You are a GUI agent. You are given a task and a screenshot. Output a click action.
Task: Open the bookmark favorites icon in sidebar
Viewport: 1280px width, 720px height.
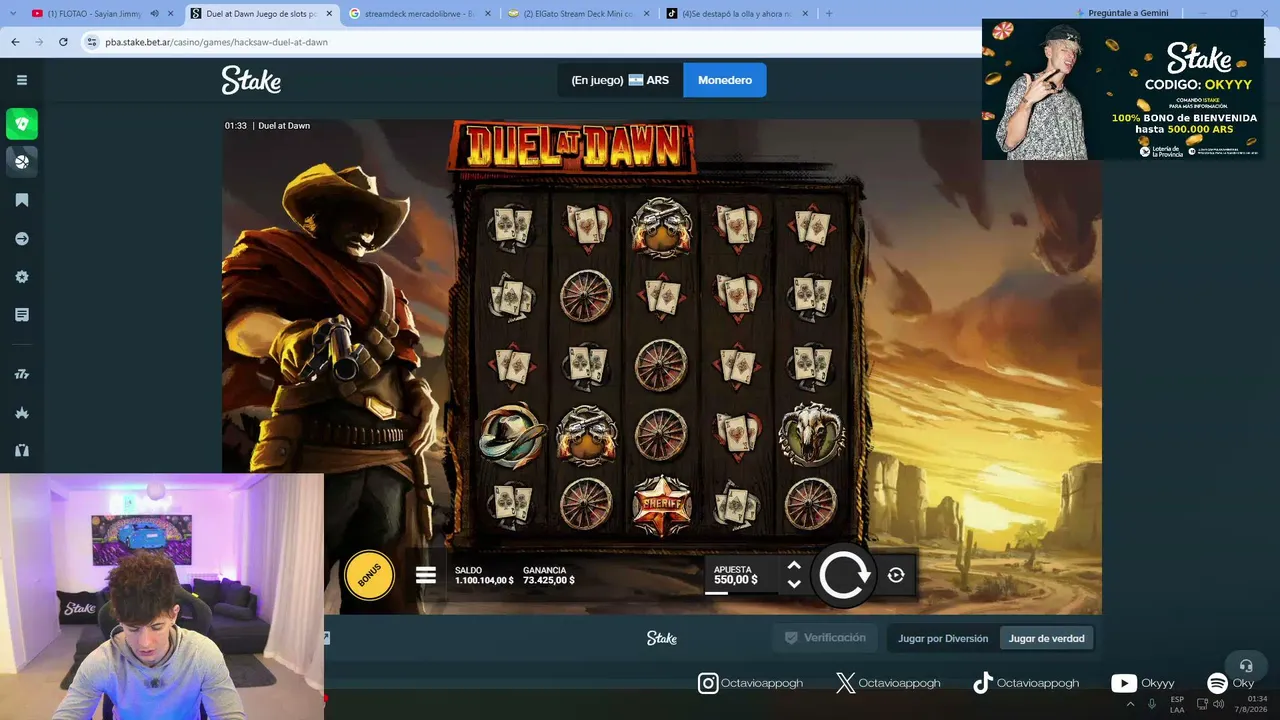click(22, 200)
